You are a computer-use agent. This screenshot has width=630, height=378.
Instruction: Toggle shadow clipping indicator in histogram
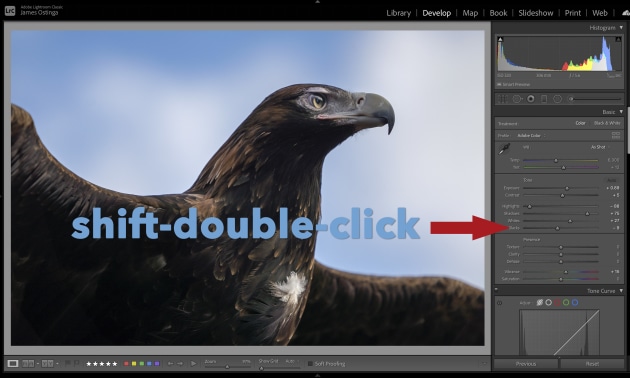(500, 39)
